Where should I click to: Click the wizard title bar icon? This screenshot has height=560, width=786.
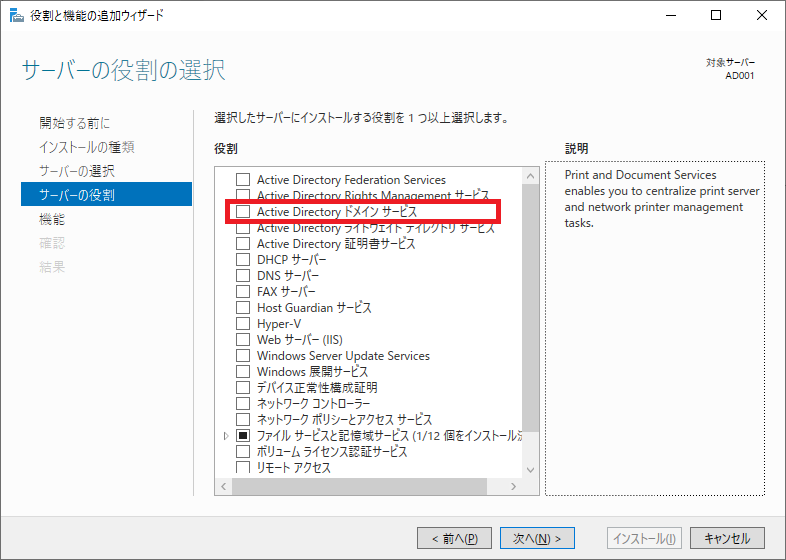pos(17,16)
